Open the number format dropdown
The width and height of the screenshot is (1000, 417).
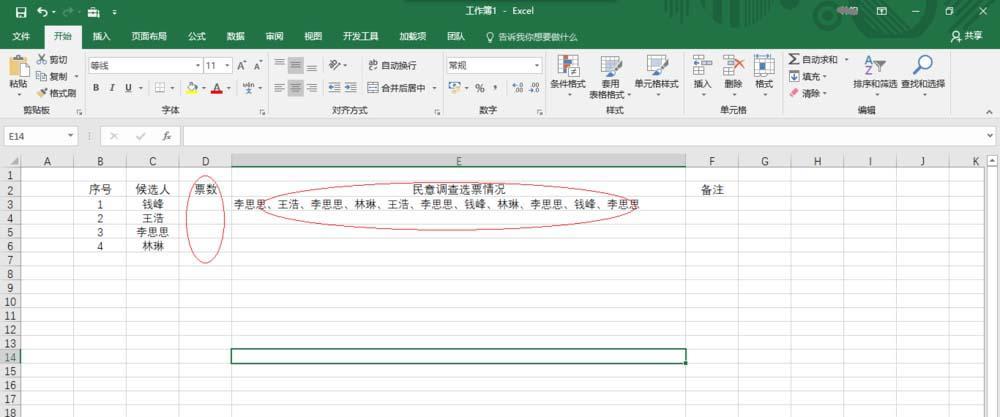pos(536,66)
